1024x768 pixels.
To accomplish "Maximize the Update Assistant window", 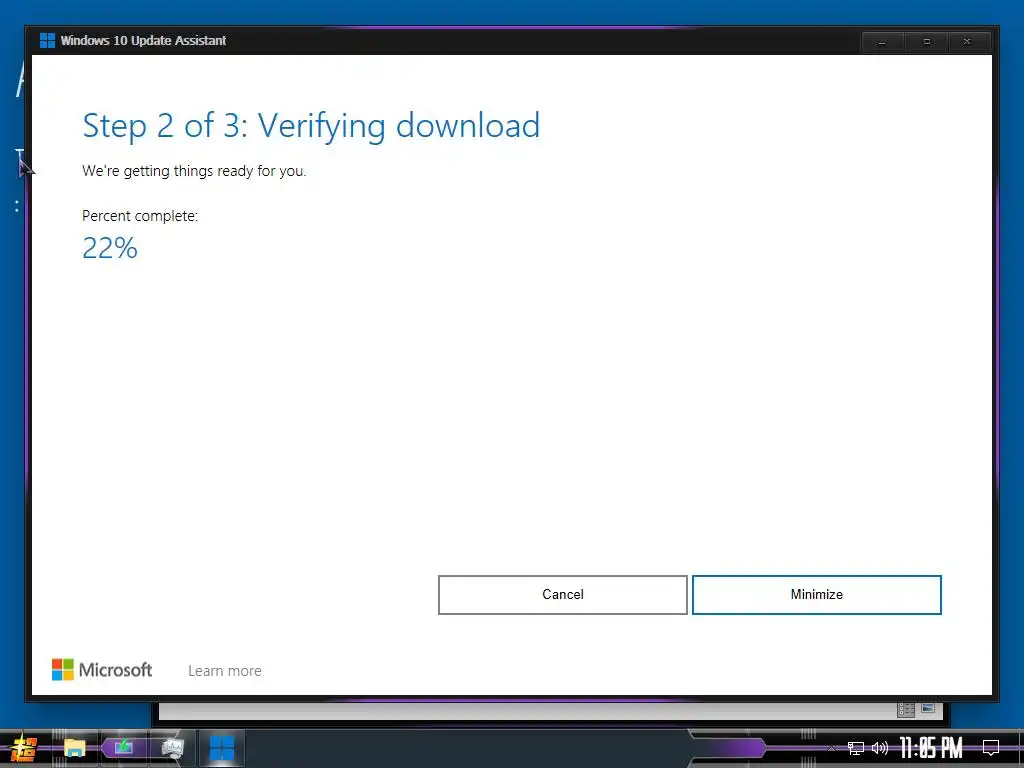I will coord(927,42).
